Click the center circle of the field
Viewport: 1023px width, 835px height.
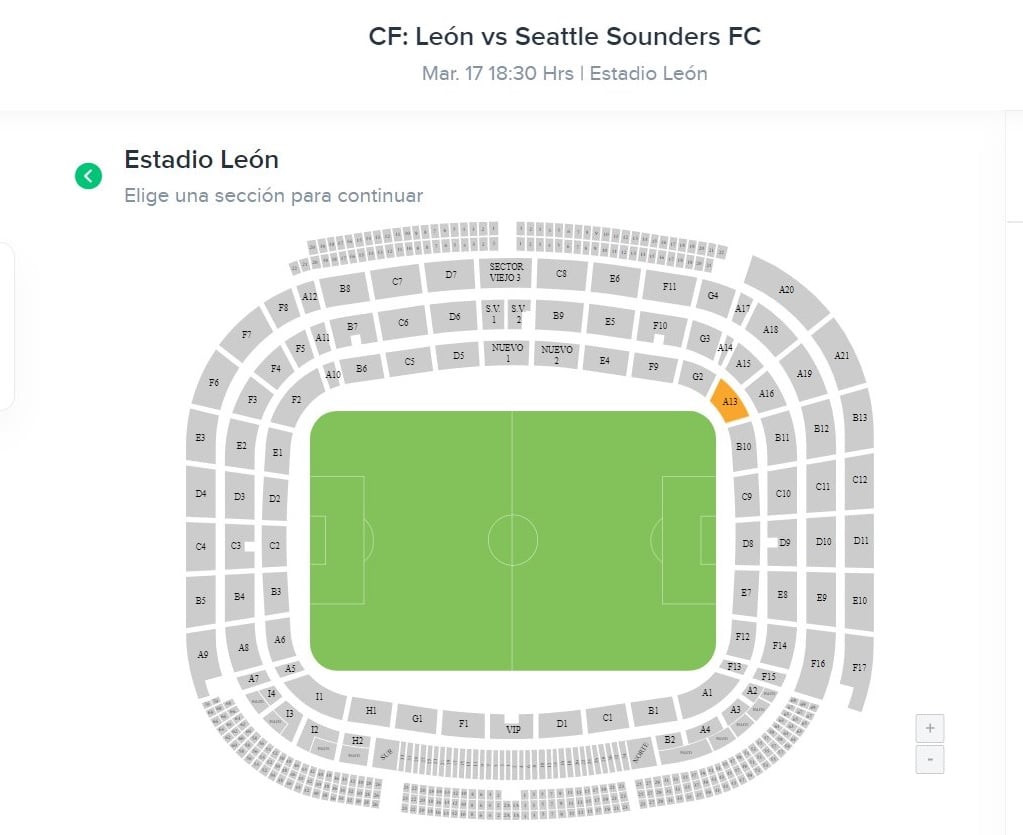pyautogui.click(x=513, y=540)
